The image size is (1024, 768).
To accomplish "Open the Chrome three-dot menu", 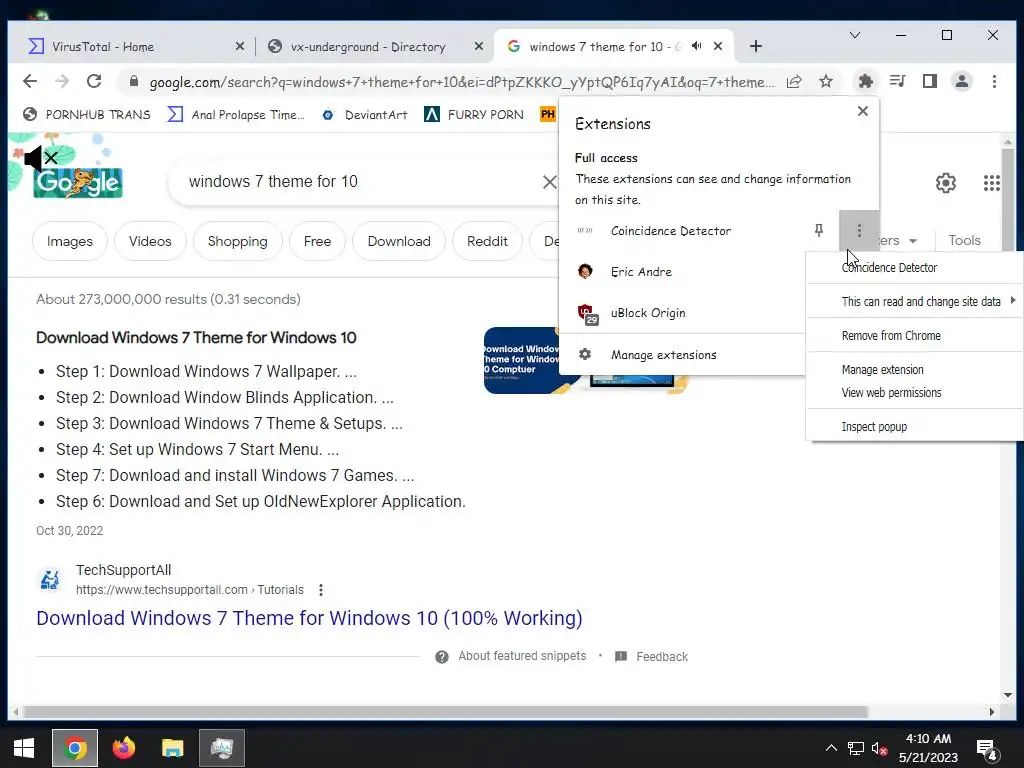I will (x=994, y=82).
